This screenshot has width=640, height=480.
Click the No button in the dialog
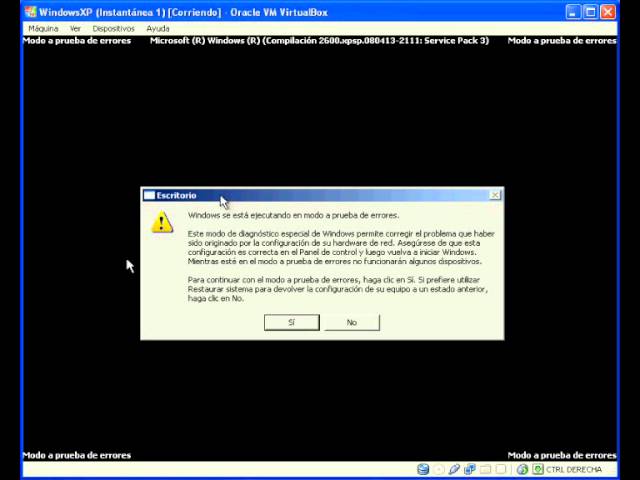point(352,322)
